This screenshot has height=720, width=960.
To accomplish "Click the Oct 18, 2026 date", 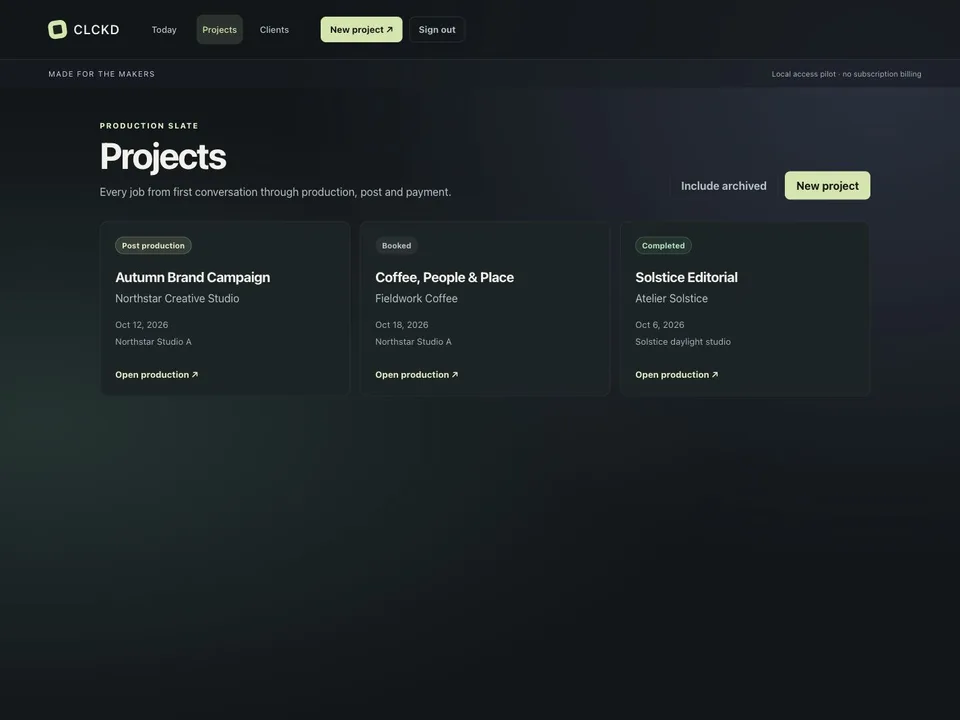I will pos(402,325).
